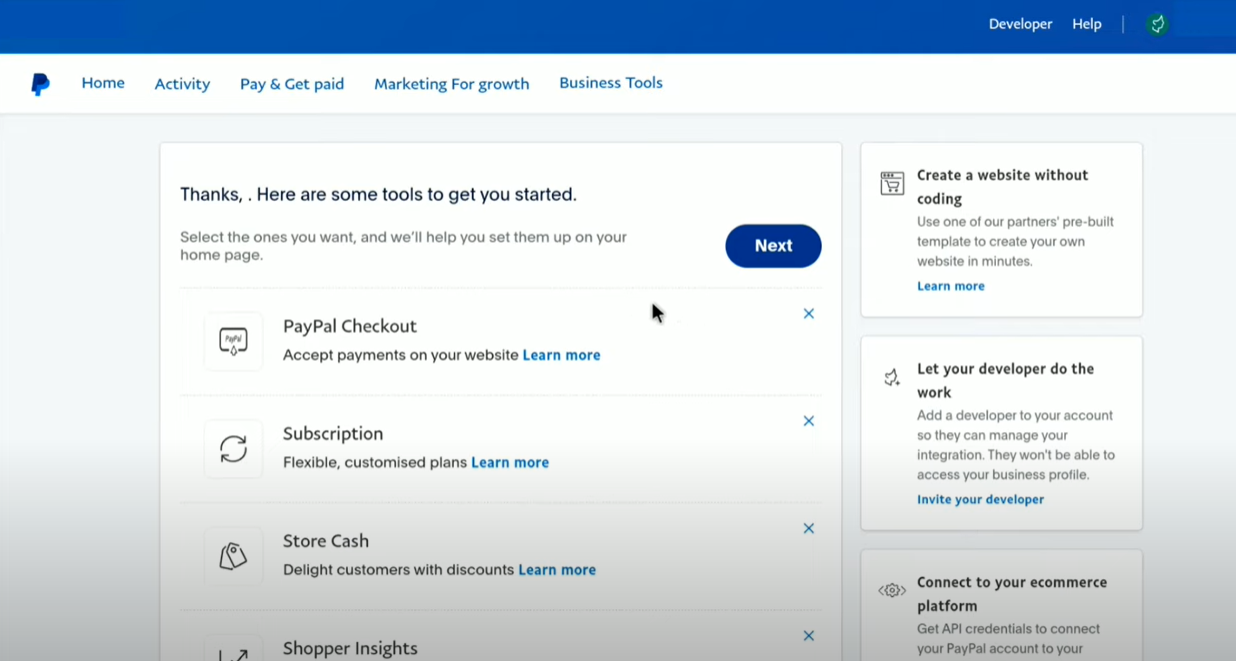This screenshot has height=661, width=1236.
Task: Select the PayPal Checkout heading
Action: (x=350, y=326)
